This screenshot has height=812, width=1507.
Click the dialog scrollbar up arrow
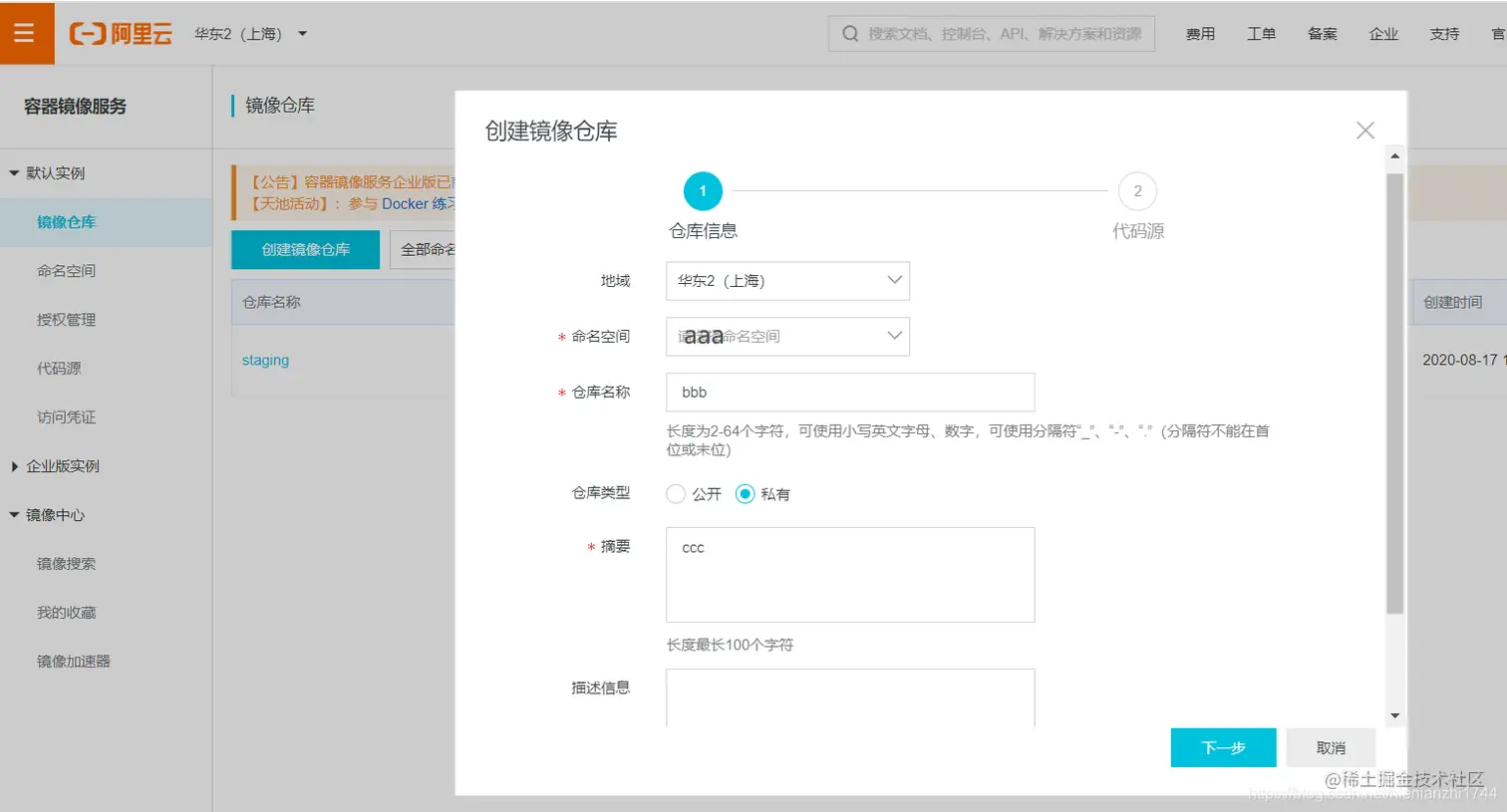[x=1394, y=156]
